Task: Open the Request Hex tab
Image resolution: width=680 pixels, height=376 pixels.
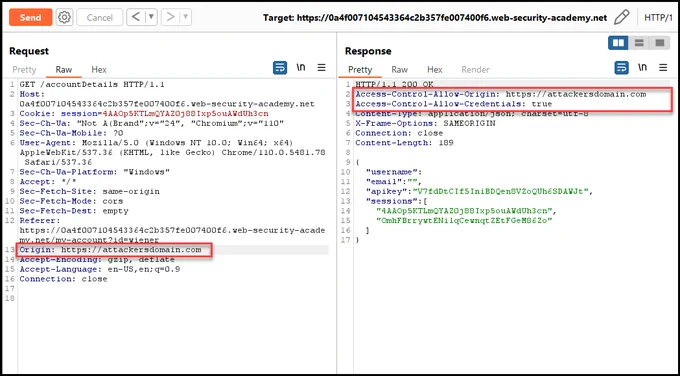Action: (99, 69)
